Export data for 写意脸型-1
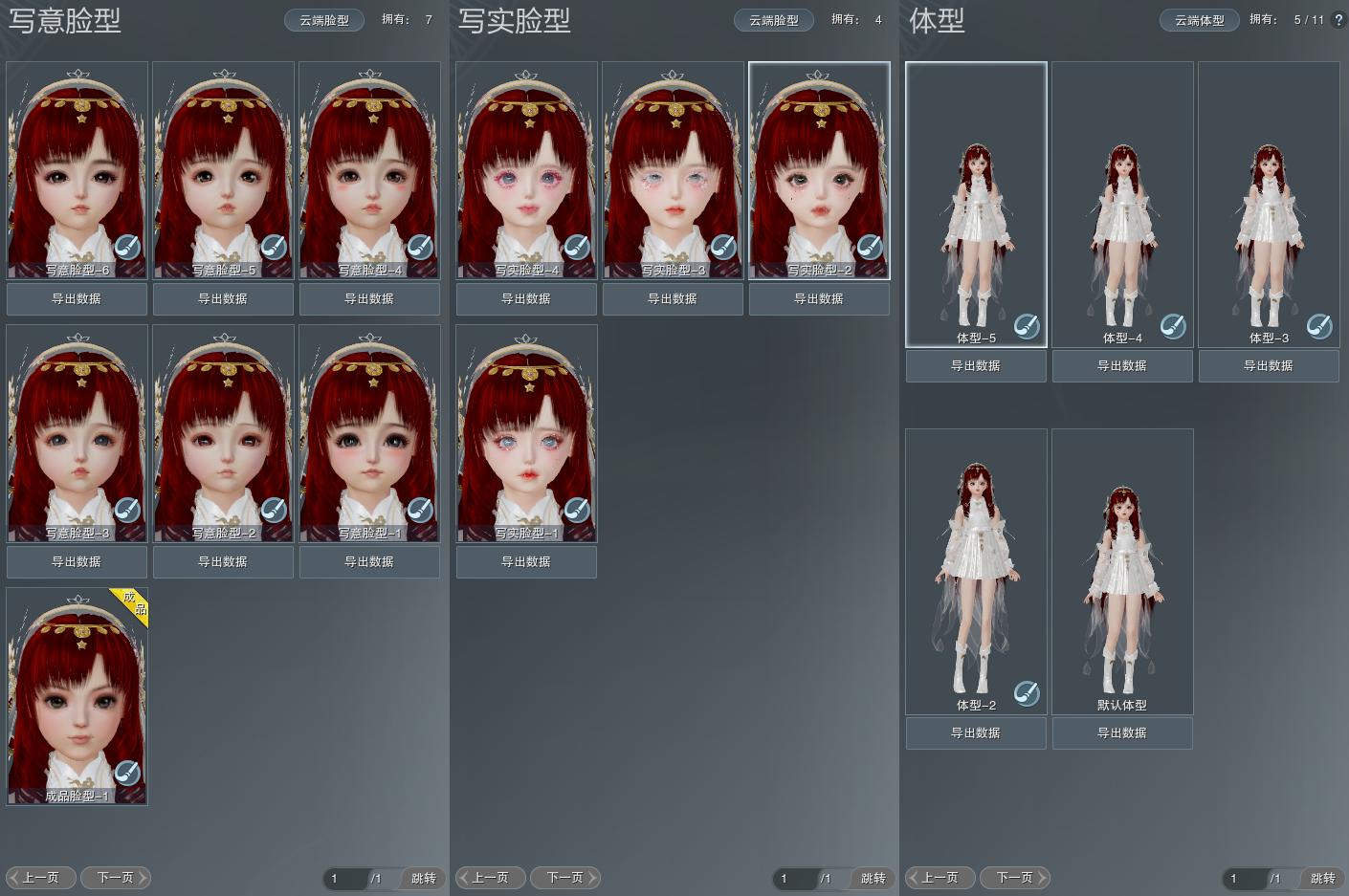Screen dimensions: 1349x896 [x=369, y=562]
